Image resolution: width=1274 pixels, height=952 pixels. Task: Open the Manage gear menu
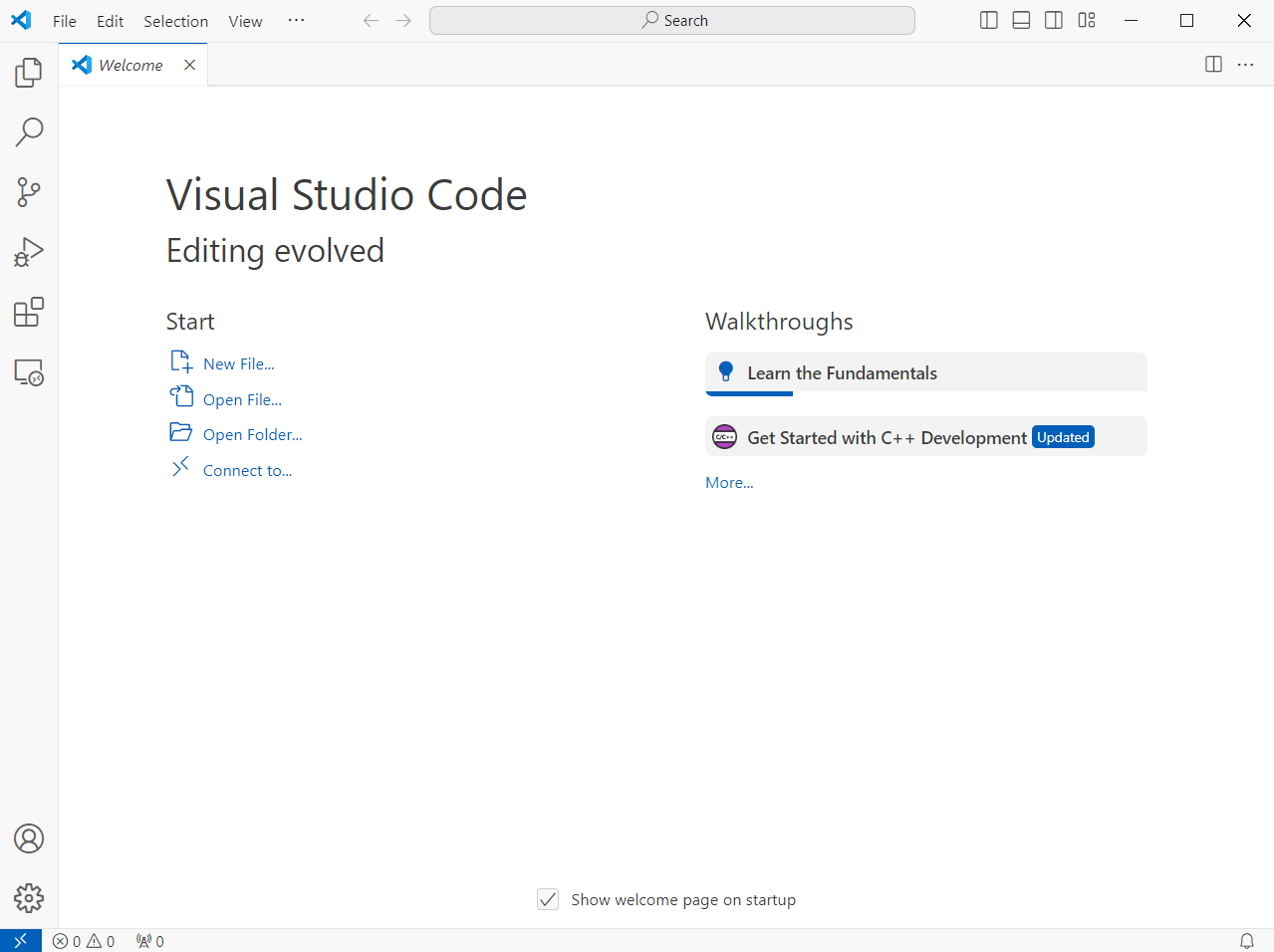(x=29, y=898)
